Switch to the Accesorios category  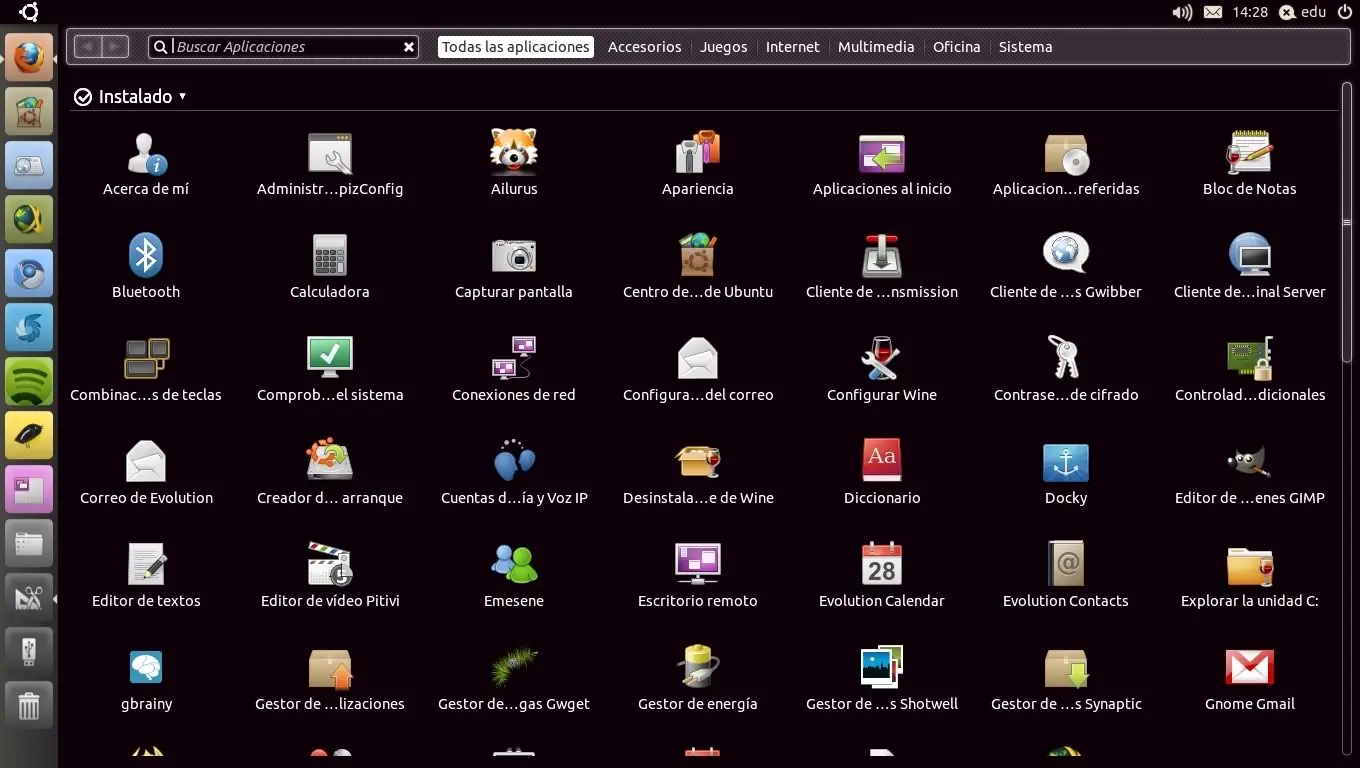644,47
